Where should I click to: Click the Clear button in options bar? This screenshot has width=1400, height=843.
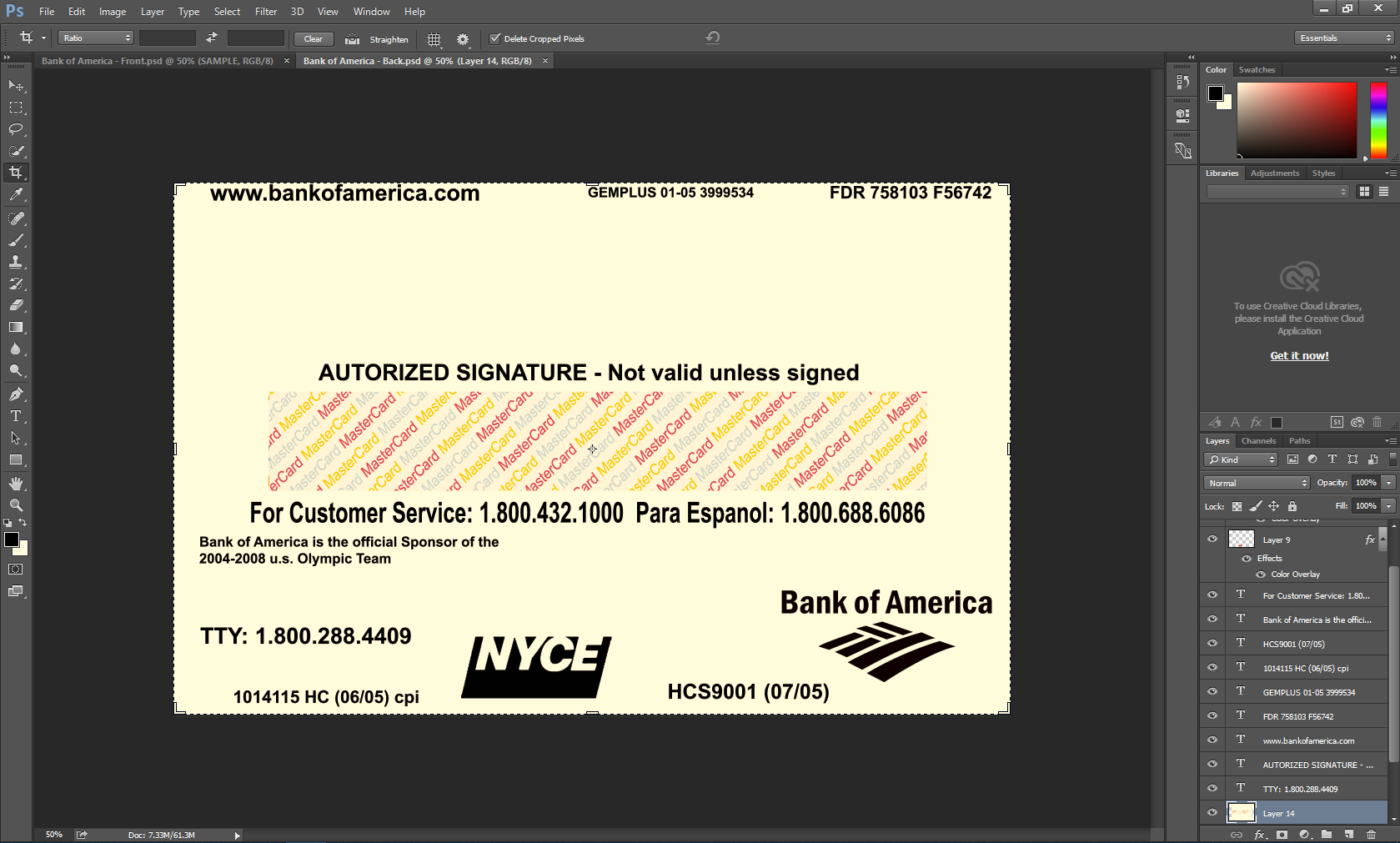pyautogui.click(x=314, y=38)
